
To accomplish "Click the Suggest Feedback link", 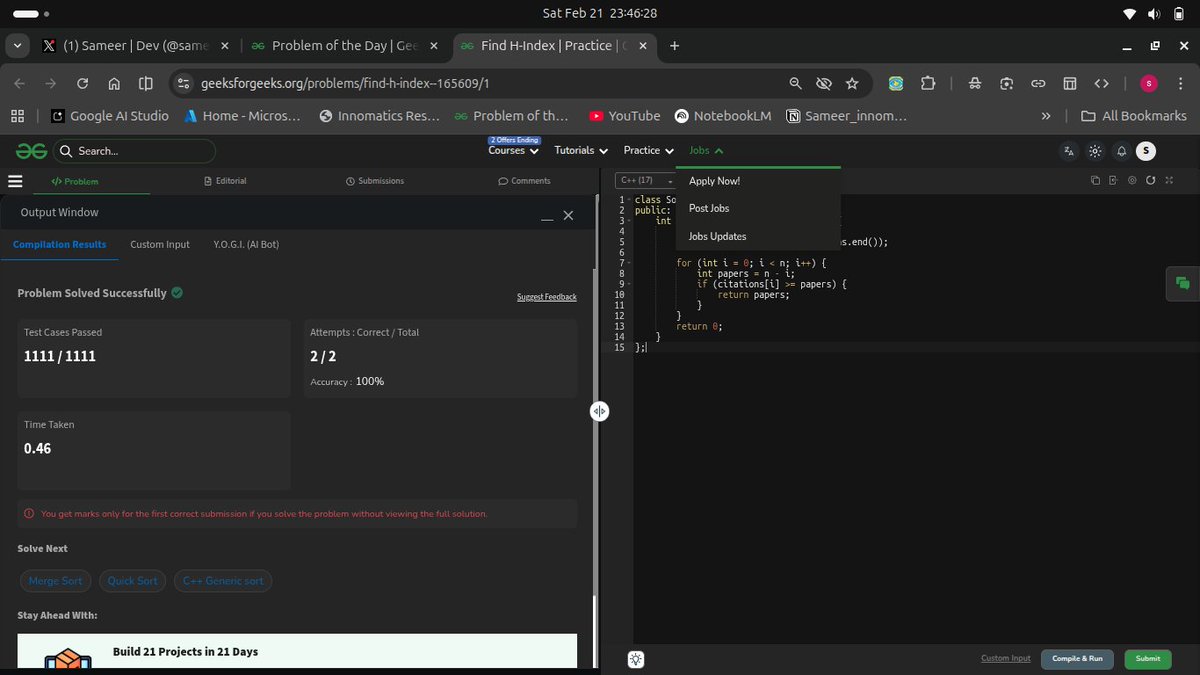I will tap(546, 297).
